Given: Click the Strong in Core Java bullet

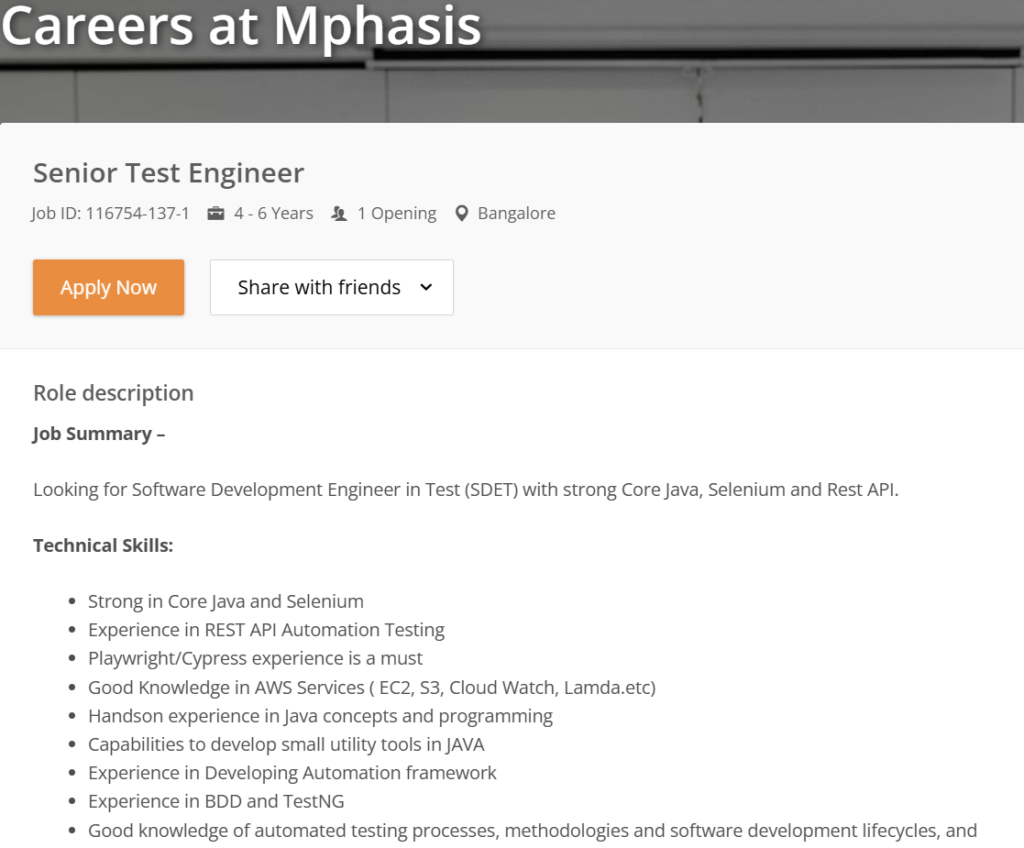Looking at the screenshot, I should pos(226,602).
